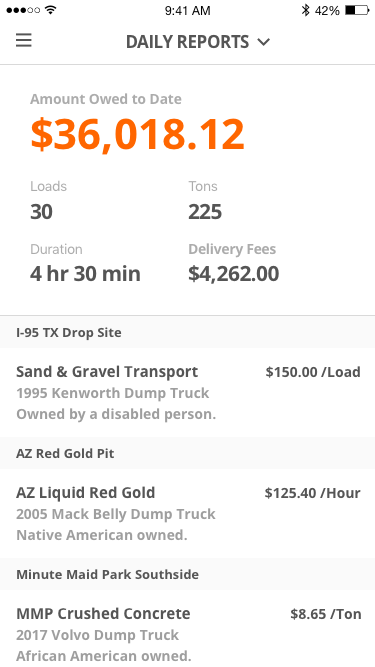Tap the $125.40 /Hour rate

tap(312, 493)
